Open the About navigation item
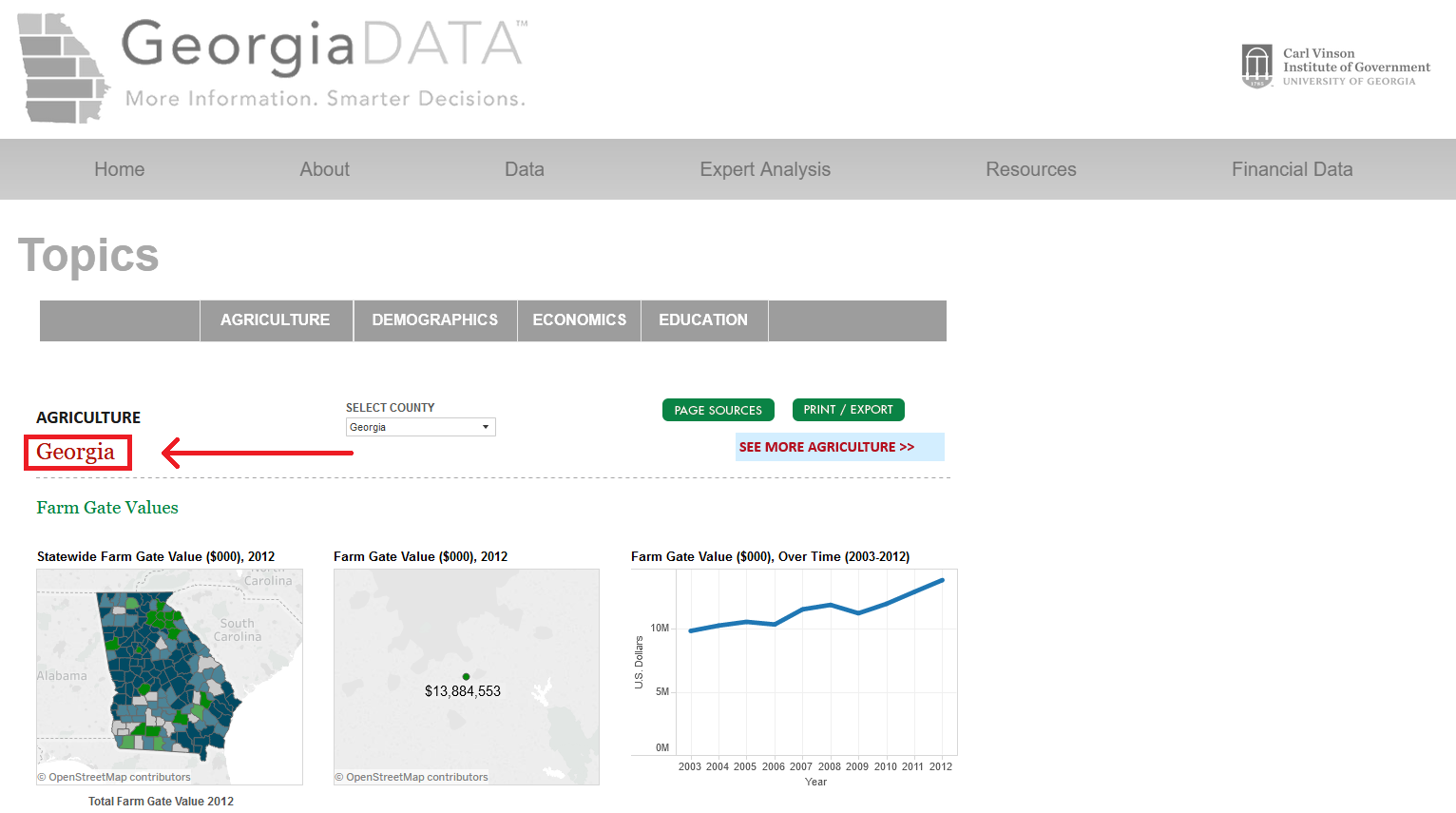 pos(325,169)
